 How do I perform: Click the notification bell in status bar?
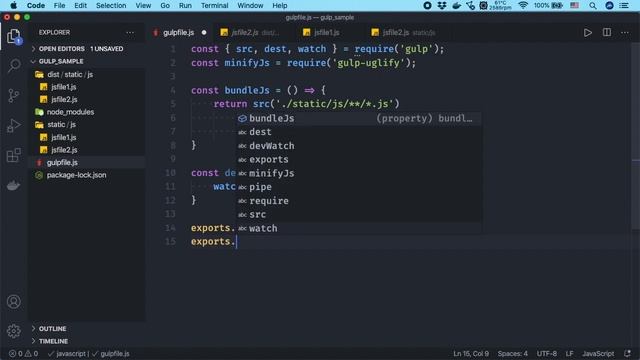627,354
